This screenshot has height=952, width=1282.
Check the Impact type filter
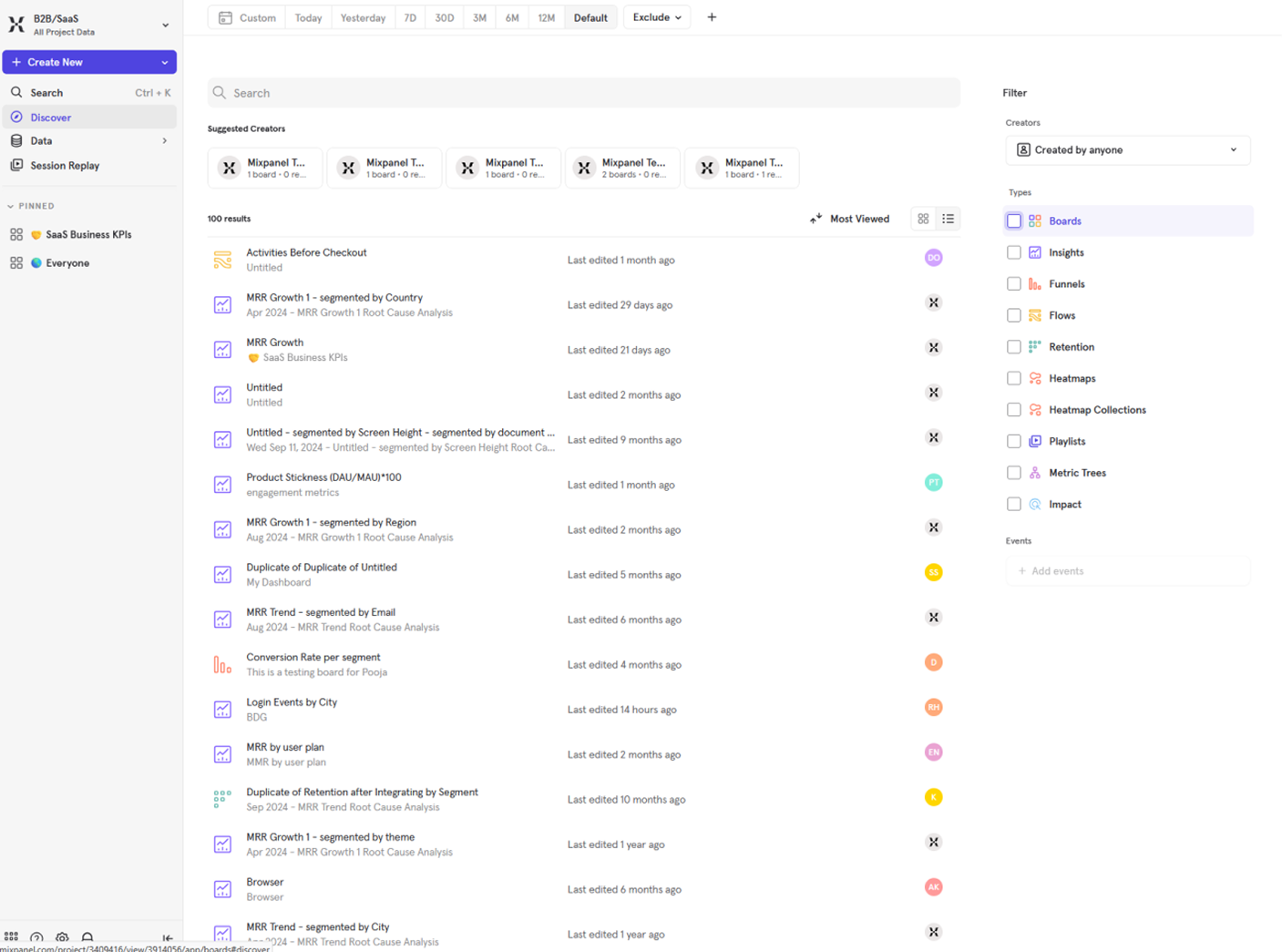[x=1013, y=504]
